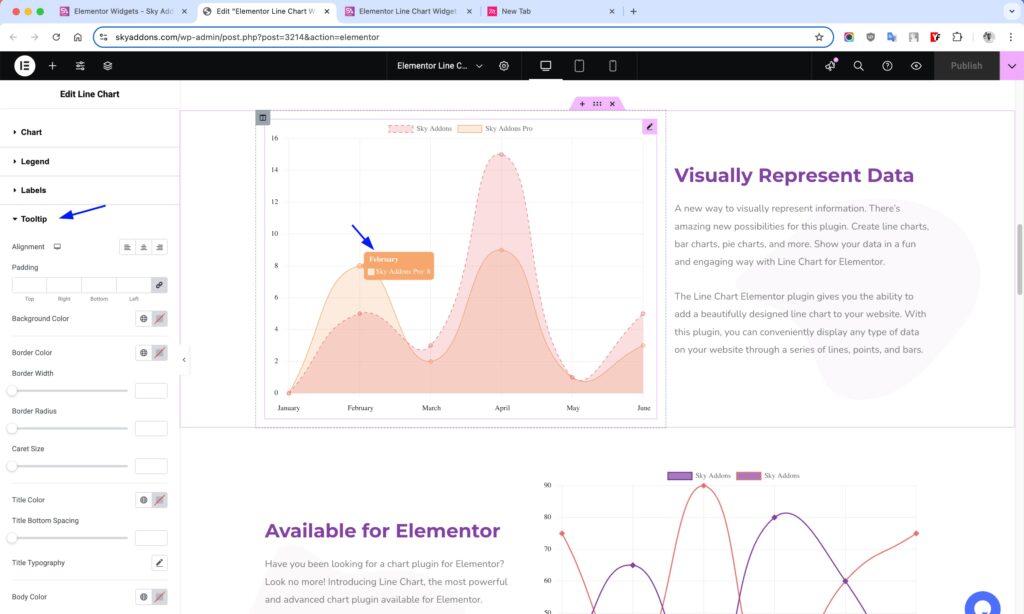This screenshot has height=614, width=1024.
Task: Click the Padding Top field
Action: (x=29, y=285)
